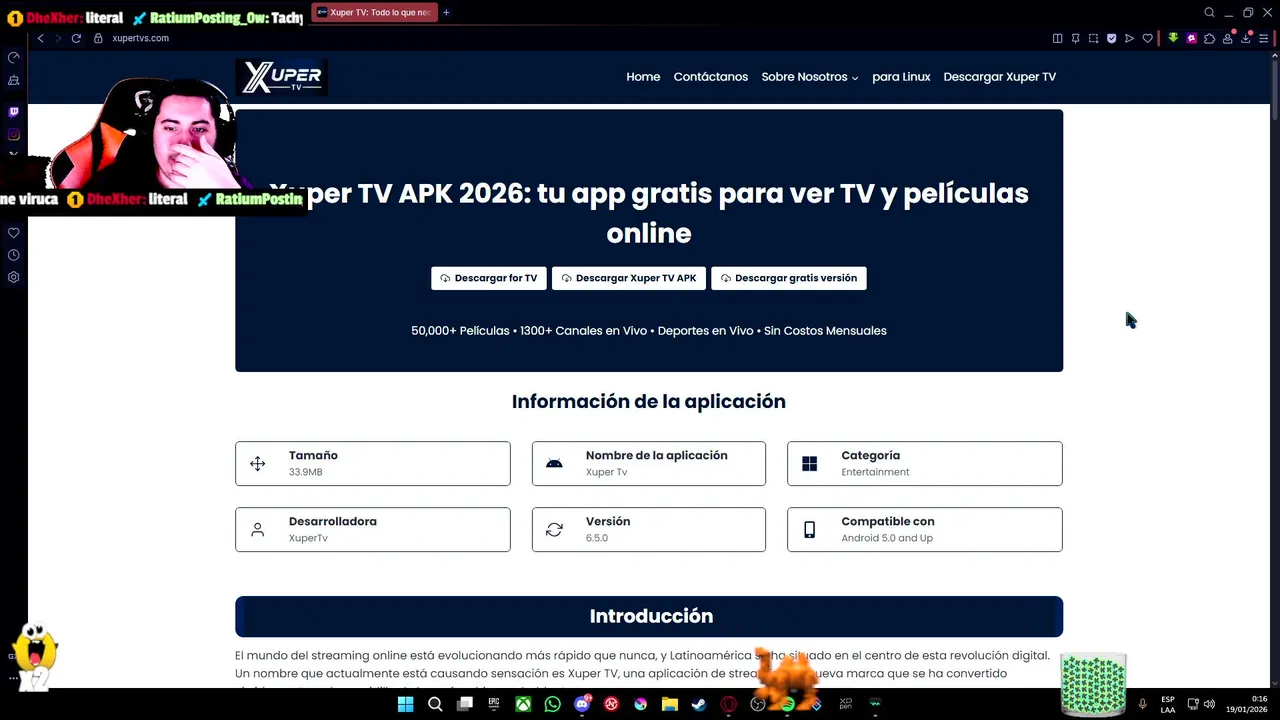Take a snapshot with the dashed-square icon
This screenshot has width=1280, height=720.
[1093, 38]
